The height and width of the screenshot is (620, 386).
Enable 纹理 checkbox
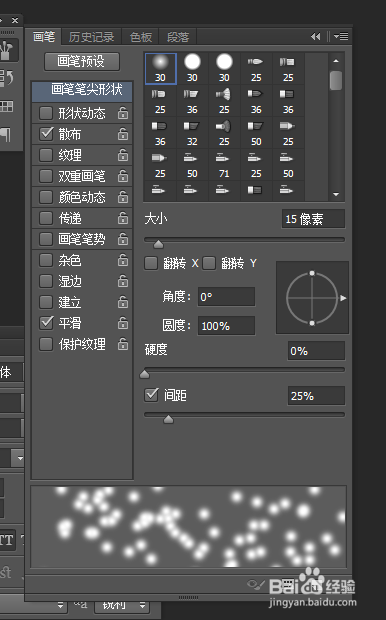tap(46, 155)
